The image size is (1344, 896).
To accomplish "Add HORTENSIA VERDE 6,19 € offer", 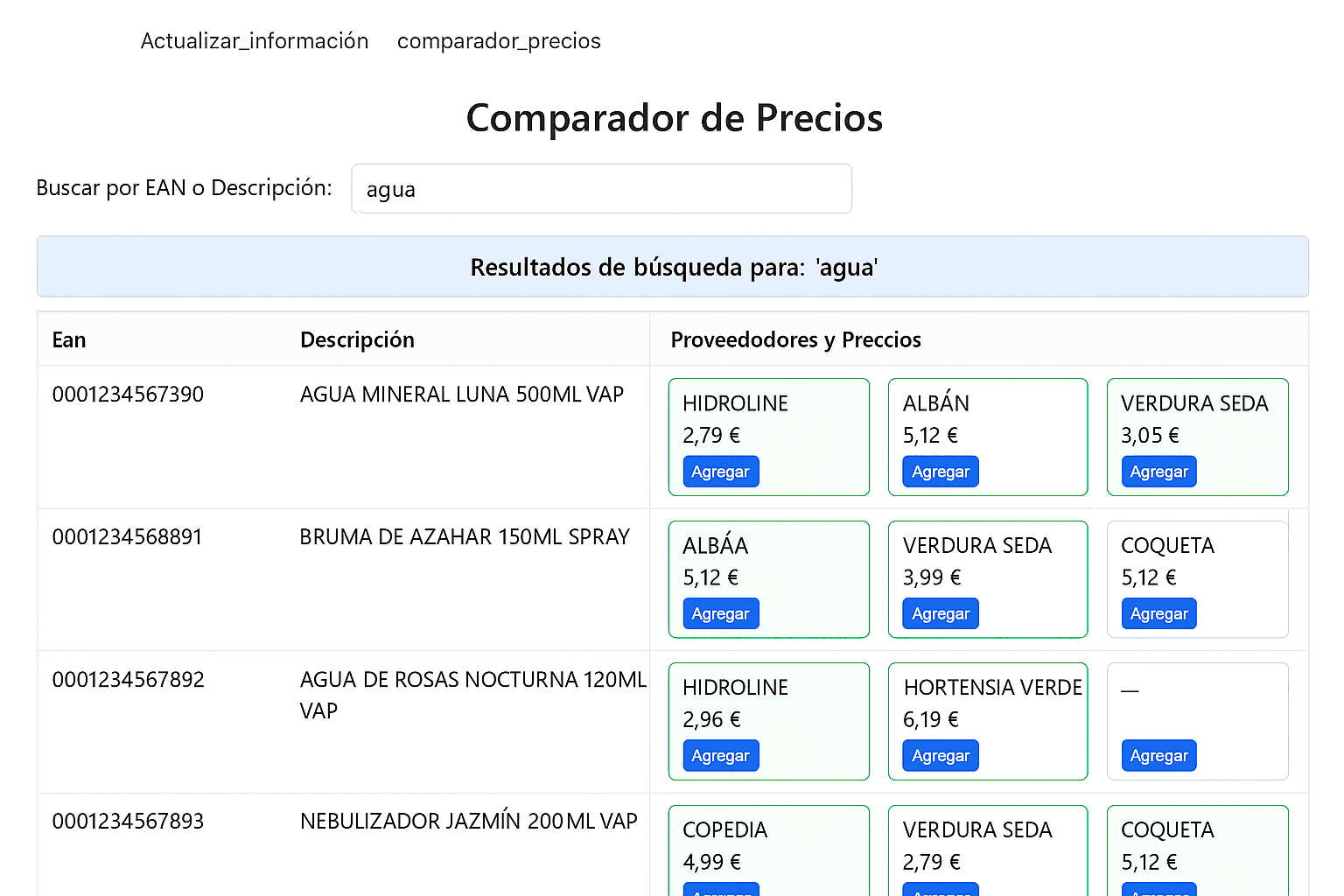I will (x=941, y=756).
